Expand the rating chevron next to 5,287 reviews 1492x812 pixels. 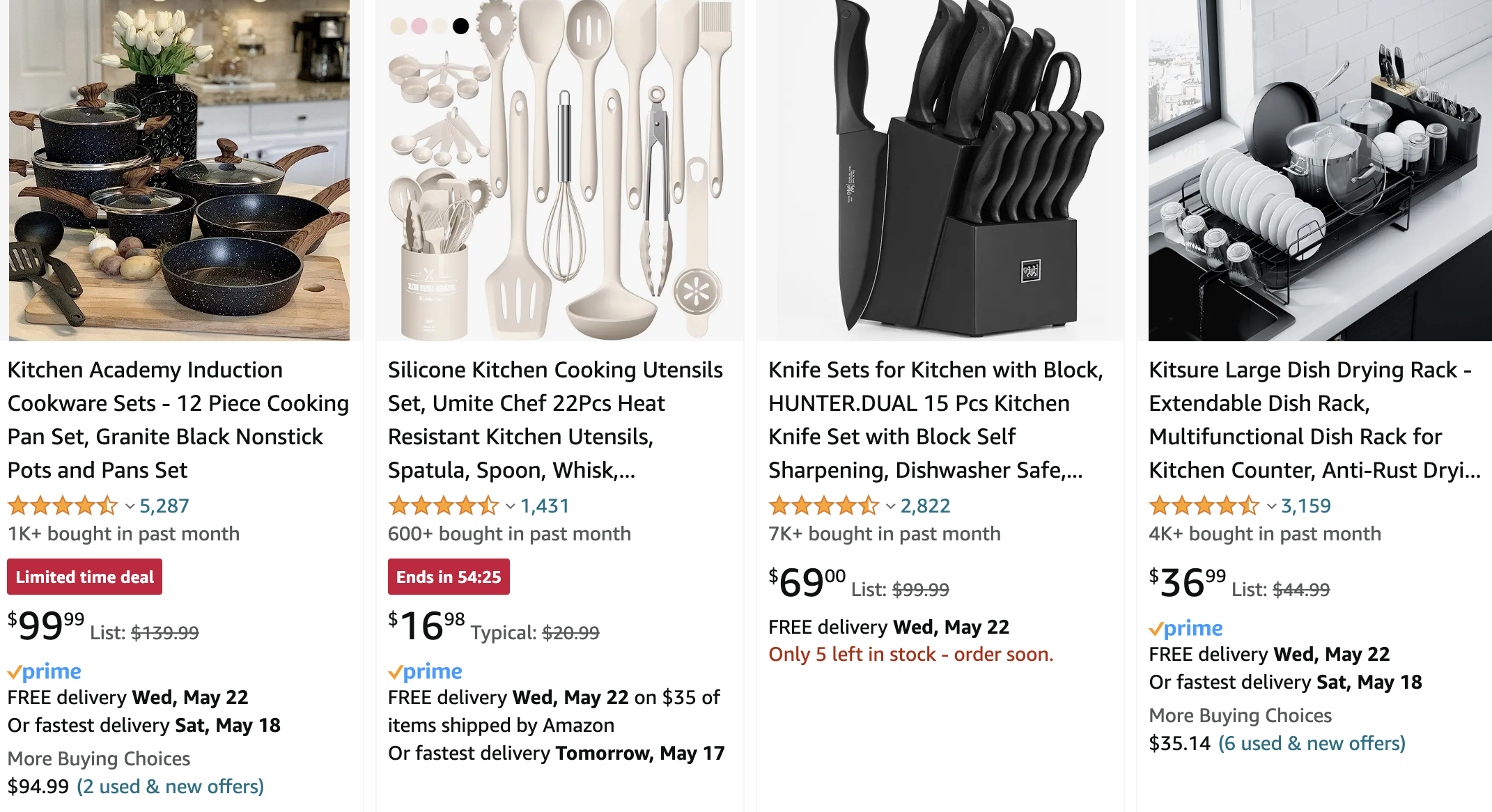click(x=130, y=506)
